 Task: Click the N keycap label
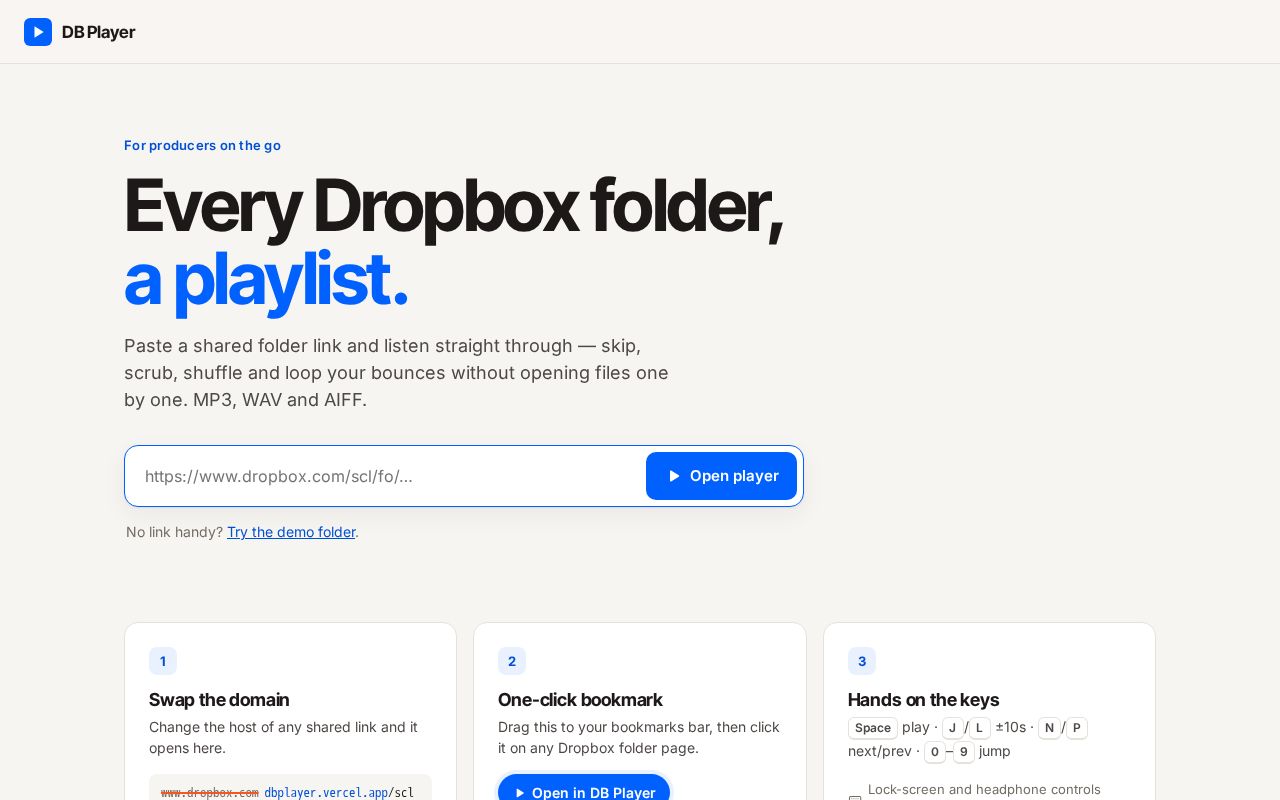pos(1049,728)
